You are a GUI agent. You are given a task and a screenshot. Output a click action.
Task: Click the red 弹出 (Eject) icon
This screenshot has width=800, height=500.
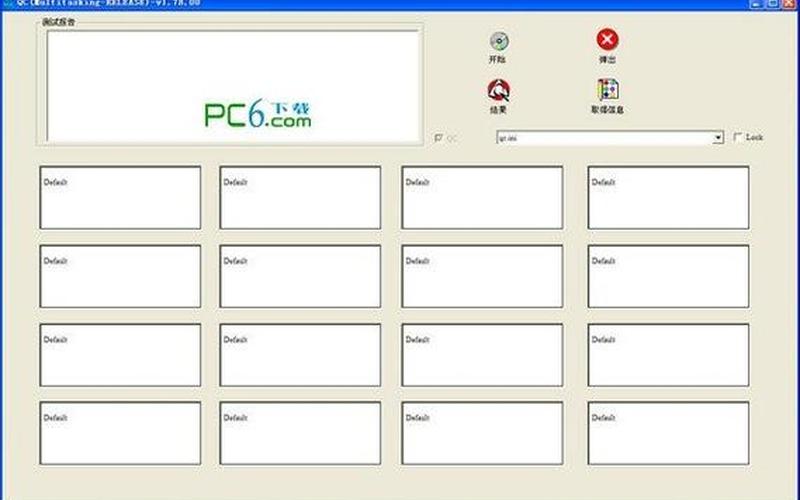pos(607,39)
